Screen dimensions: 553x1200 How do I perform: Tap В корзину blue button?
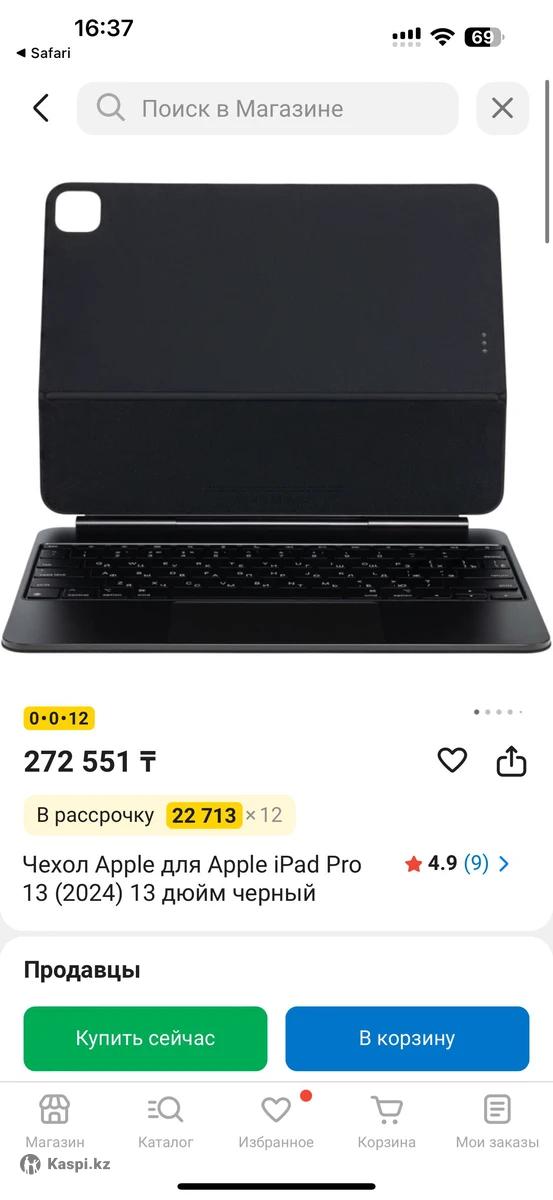point(407,1038)
